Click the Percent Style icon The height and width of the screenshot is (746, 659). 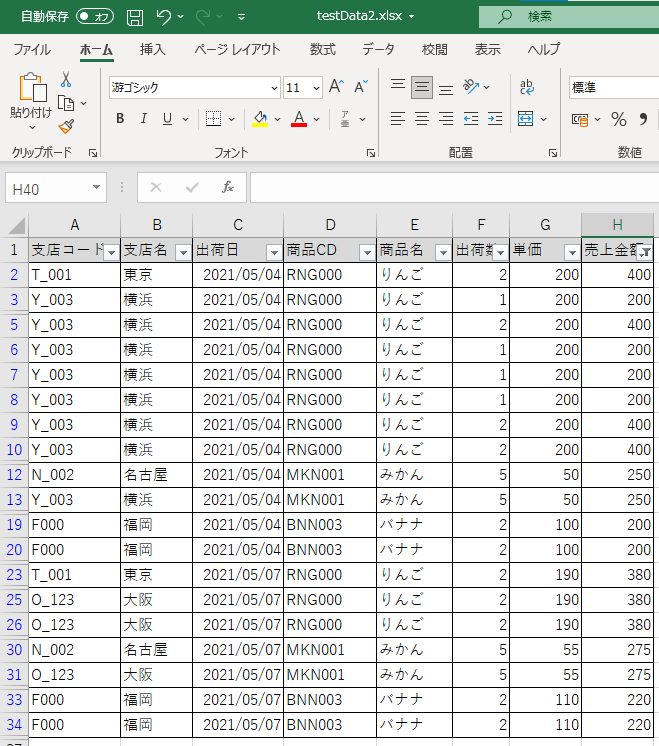[x=618, y=119]
